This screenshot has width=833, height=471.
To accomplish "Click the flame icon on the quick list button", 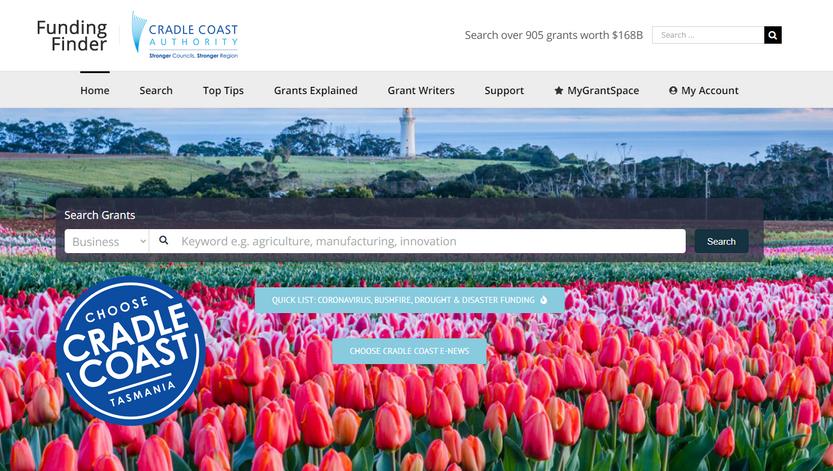I will 543,300.
